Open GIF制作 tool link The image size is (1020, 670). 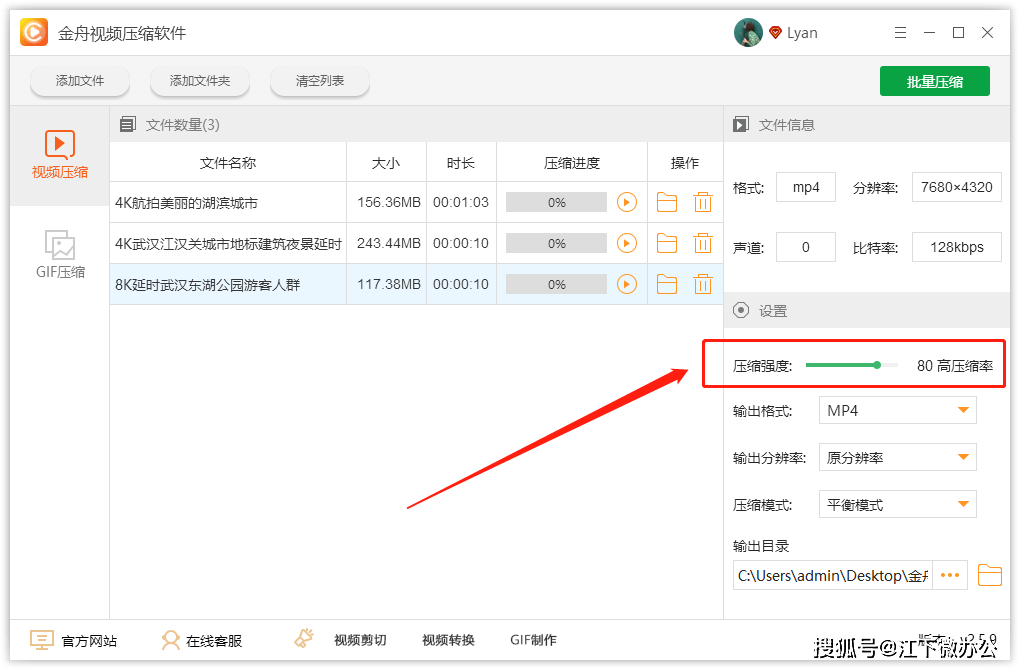[x=533, y=640]
